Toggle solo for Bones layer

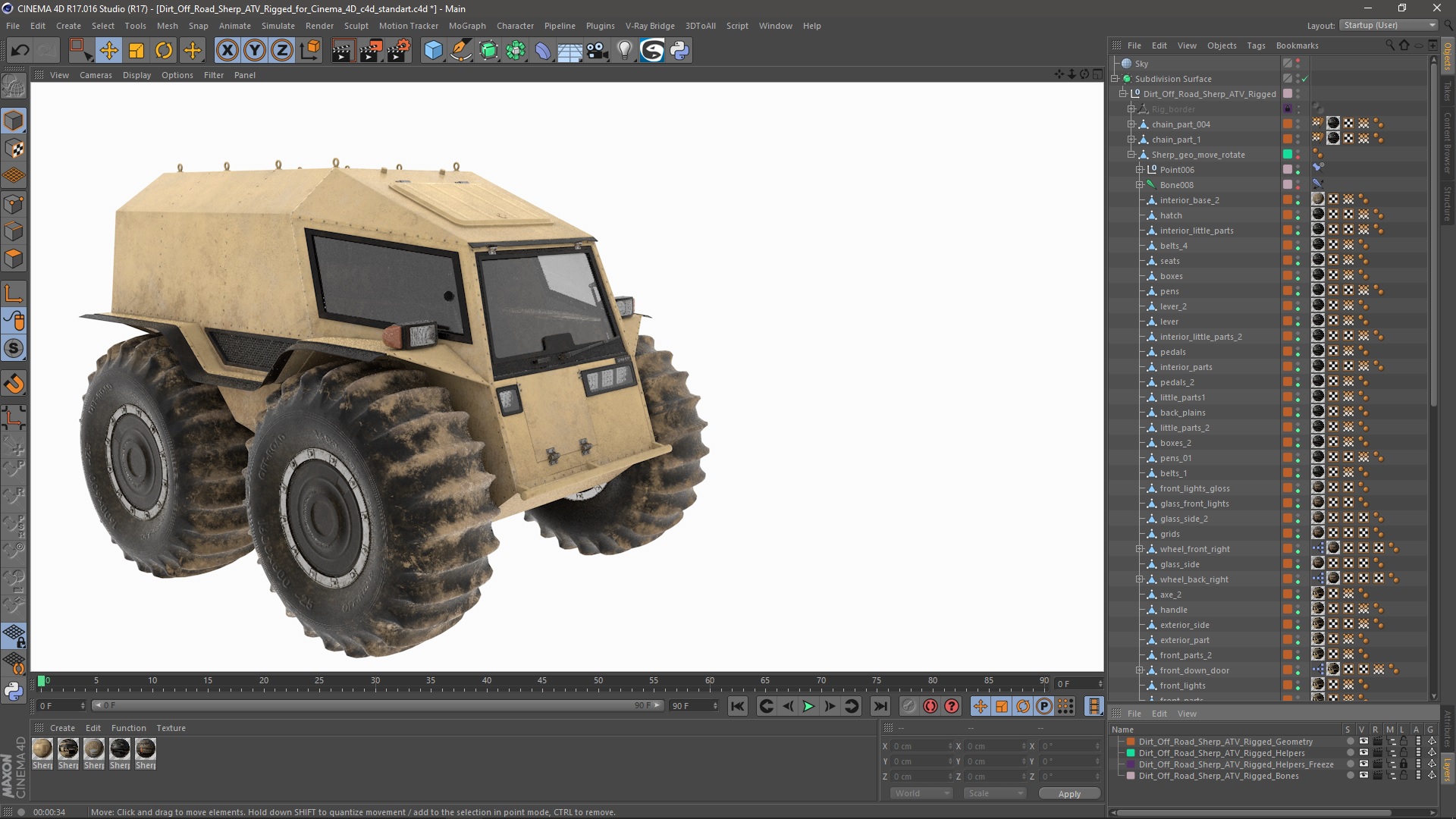coord(1350,776)
